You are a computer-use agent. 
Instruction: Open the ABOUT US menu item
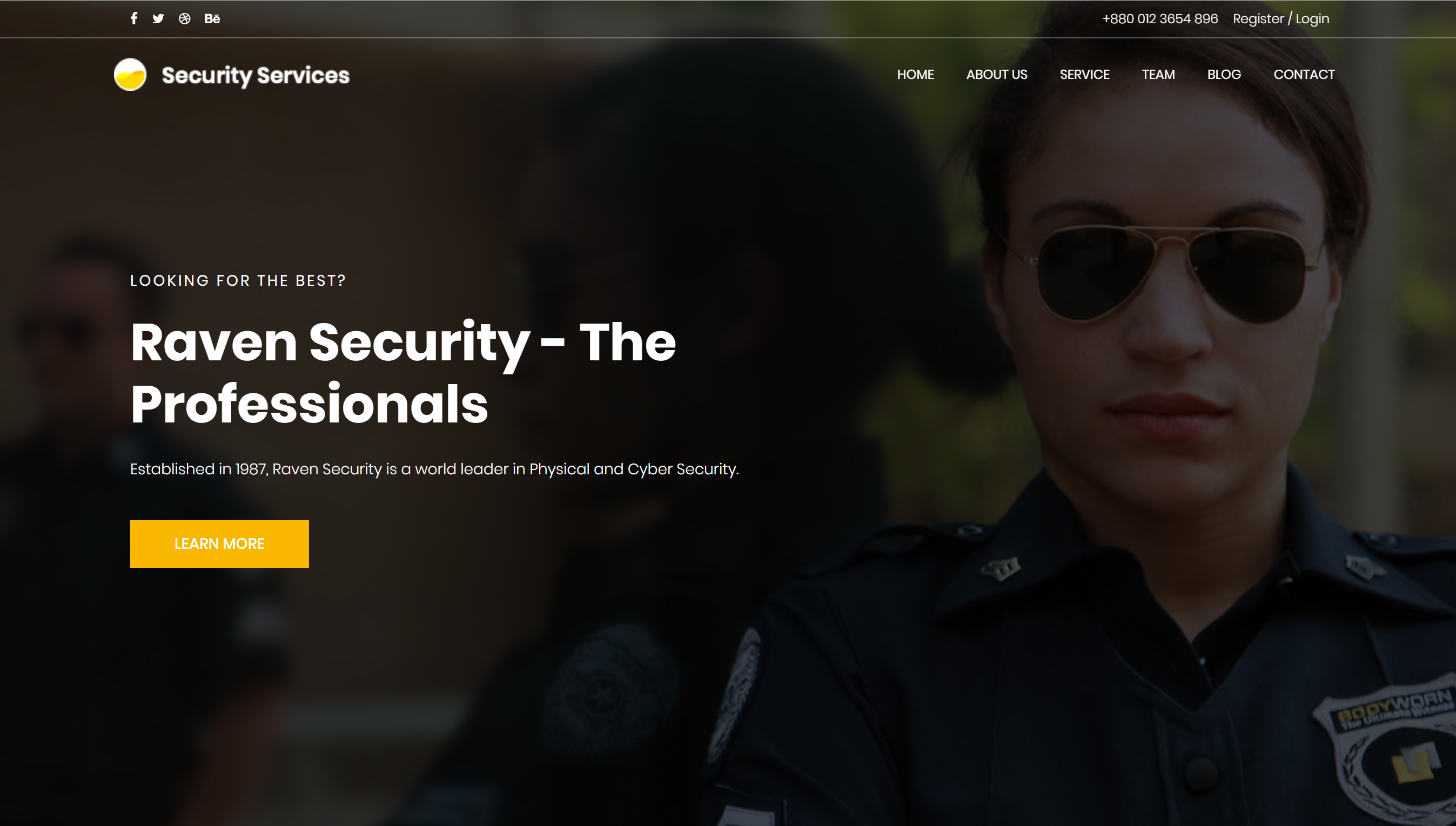click(x=996, y=75)
